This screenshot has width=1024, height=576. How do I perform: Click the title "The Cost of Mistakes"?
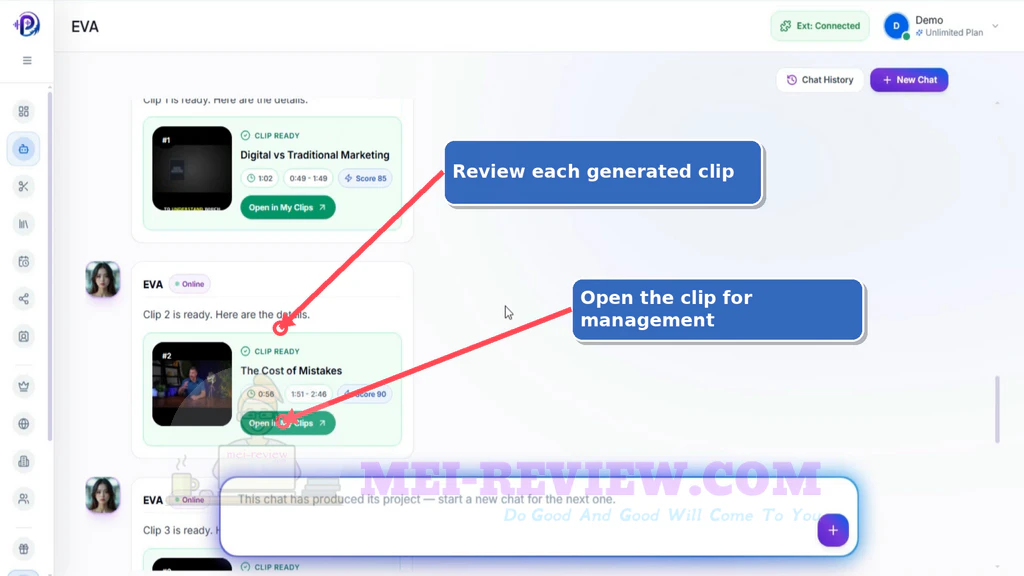click(x=291, y=370)
